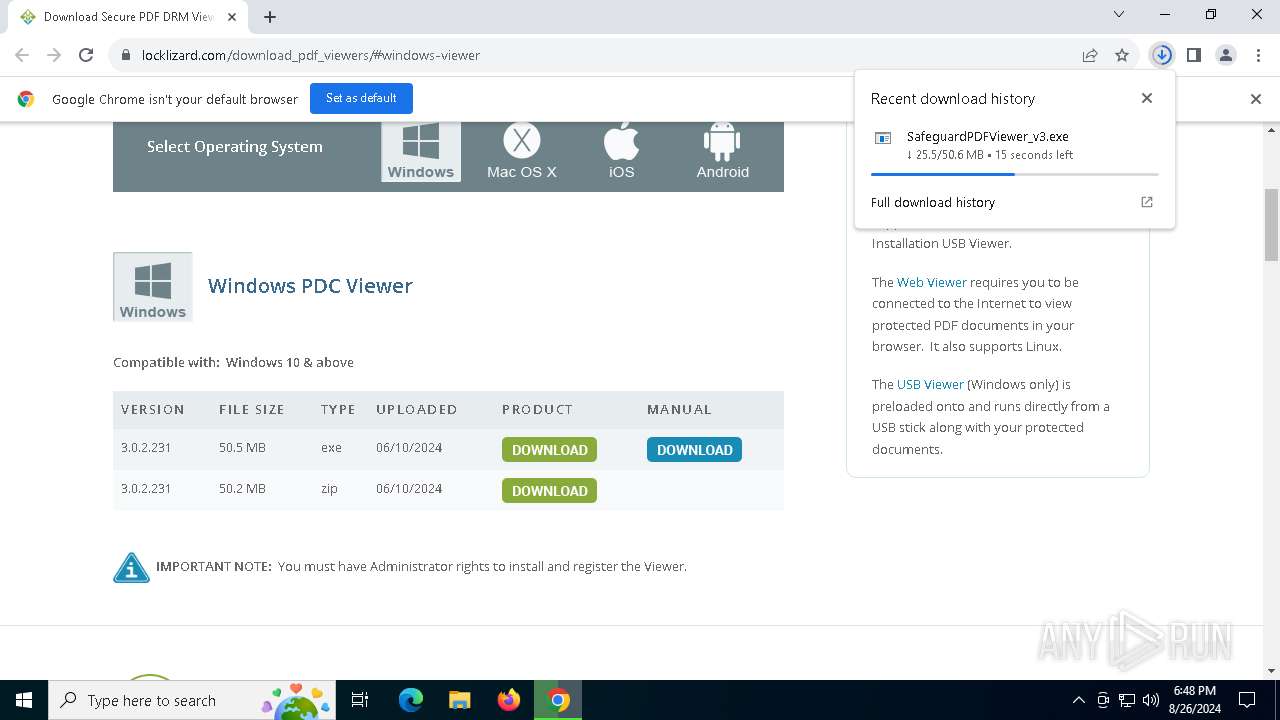Download the viewer manual
The height and width of the screenshot is (720, 1280).
pos(694,450)
